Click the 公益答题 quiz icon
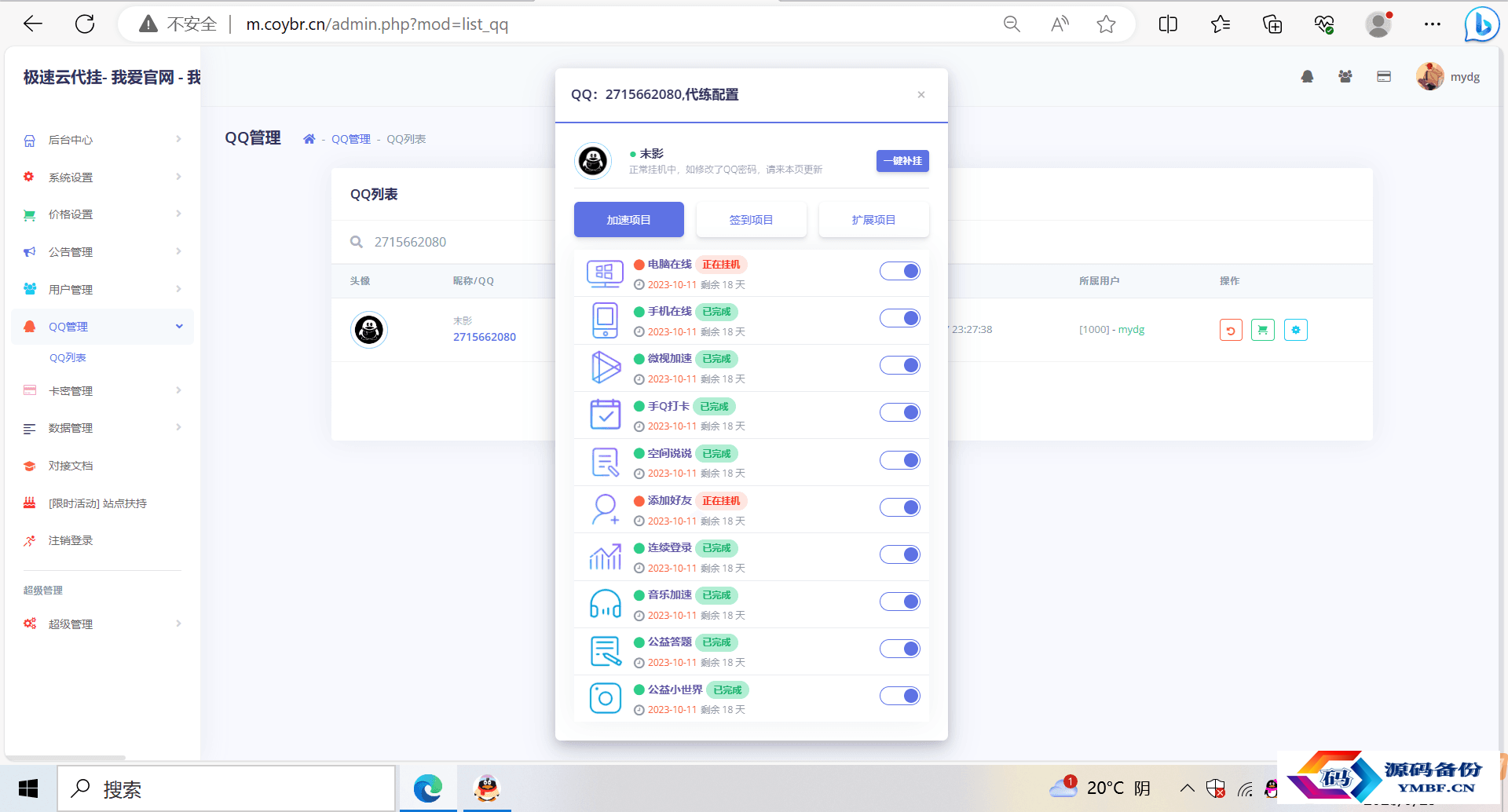This screenshot has width=1508, height=812. click(x=605, y=651)
